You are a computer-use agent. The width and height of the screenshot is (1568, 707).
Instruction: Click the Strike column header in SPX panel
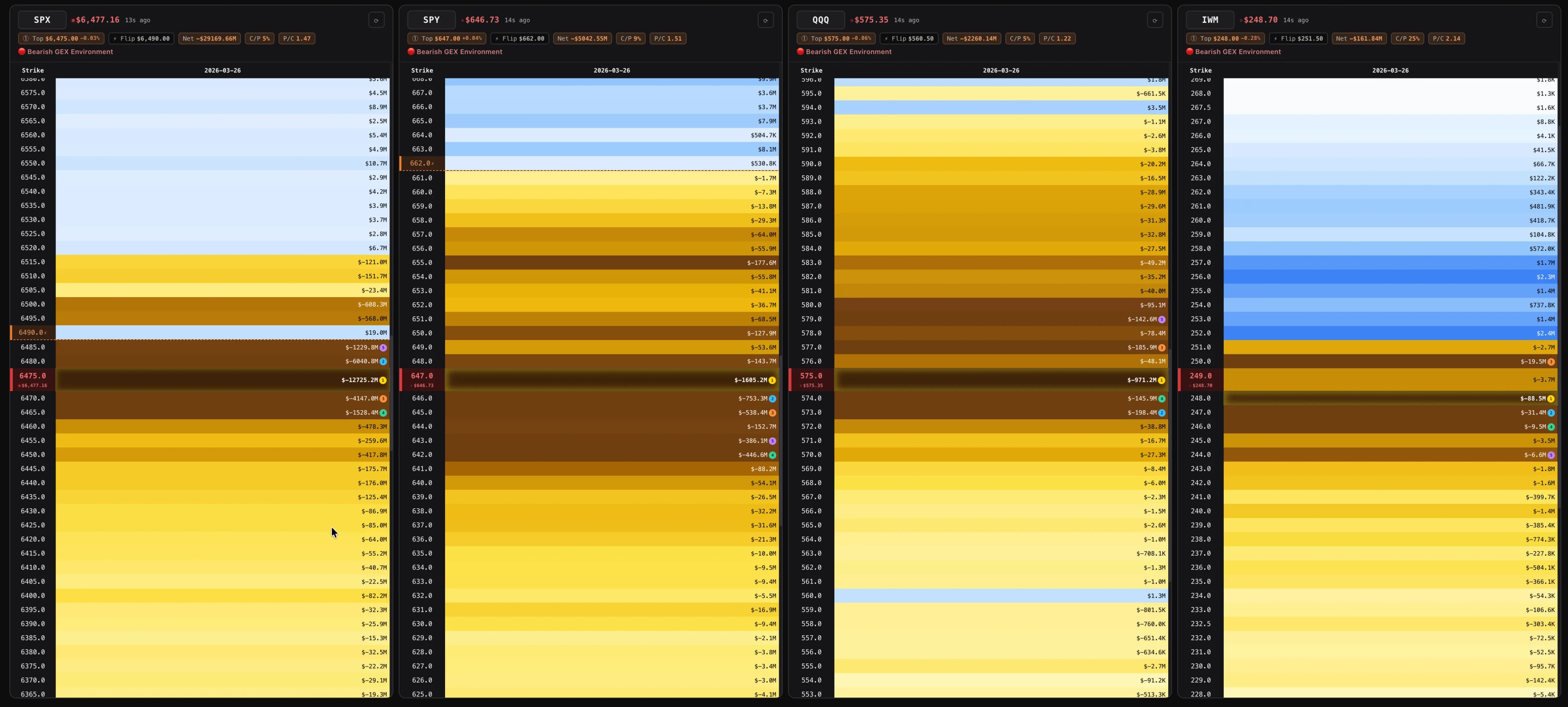click(x=33, y=71)
